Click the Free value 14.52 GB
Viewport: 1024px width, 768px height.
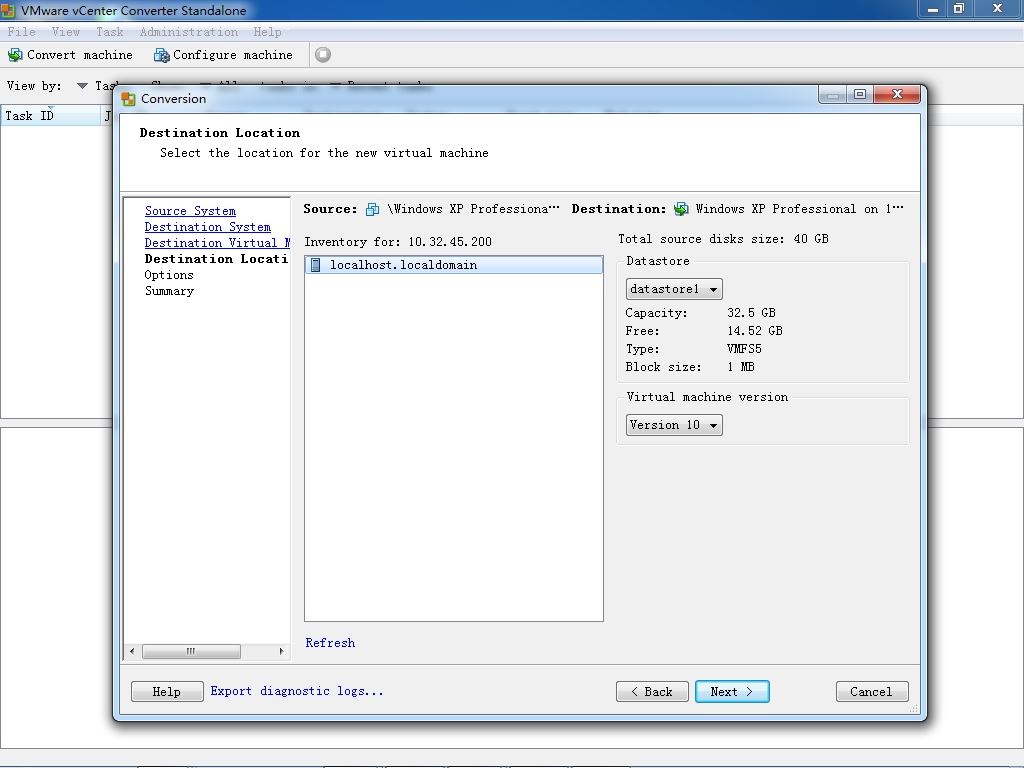point(754,330)
